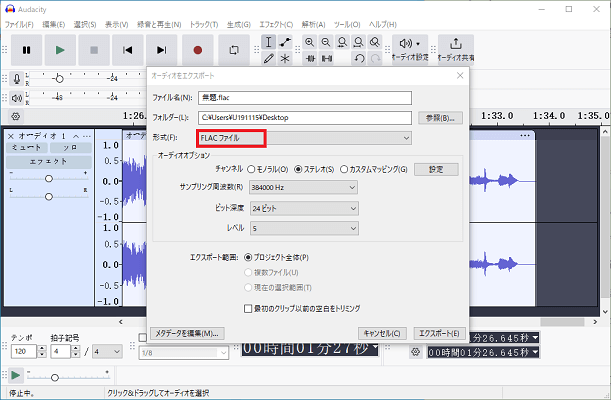The image size is (611, 400).
Task: Click the Stop transport button
Action: point(94,50)
